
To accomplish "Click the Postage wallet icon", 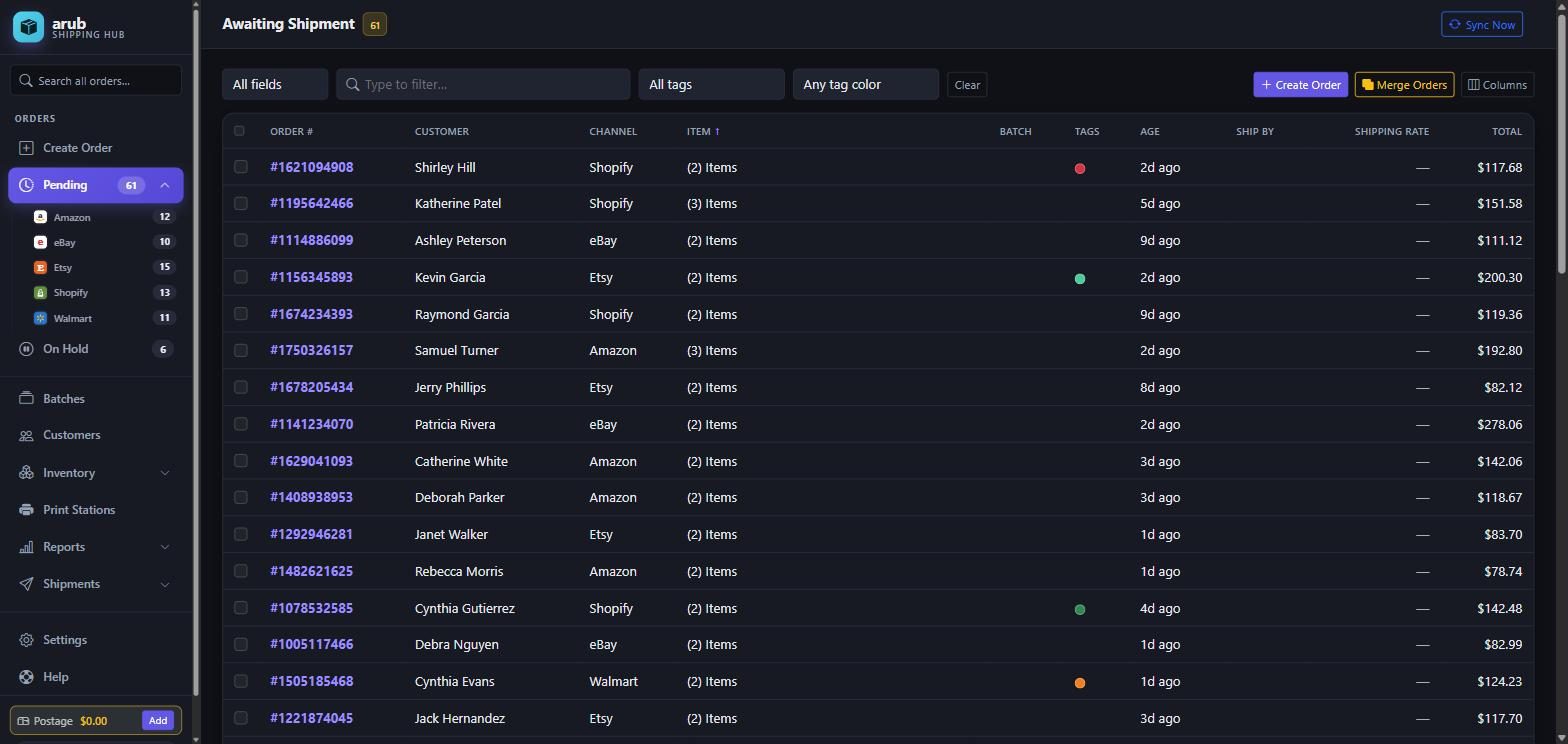I will click(x=23, y=721).
